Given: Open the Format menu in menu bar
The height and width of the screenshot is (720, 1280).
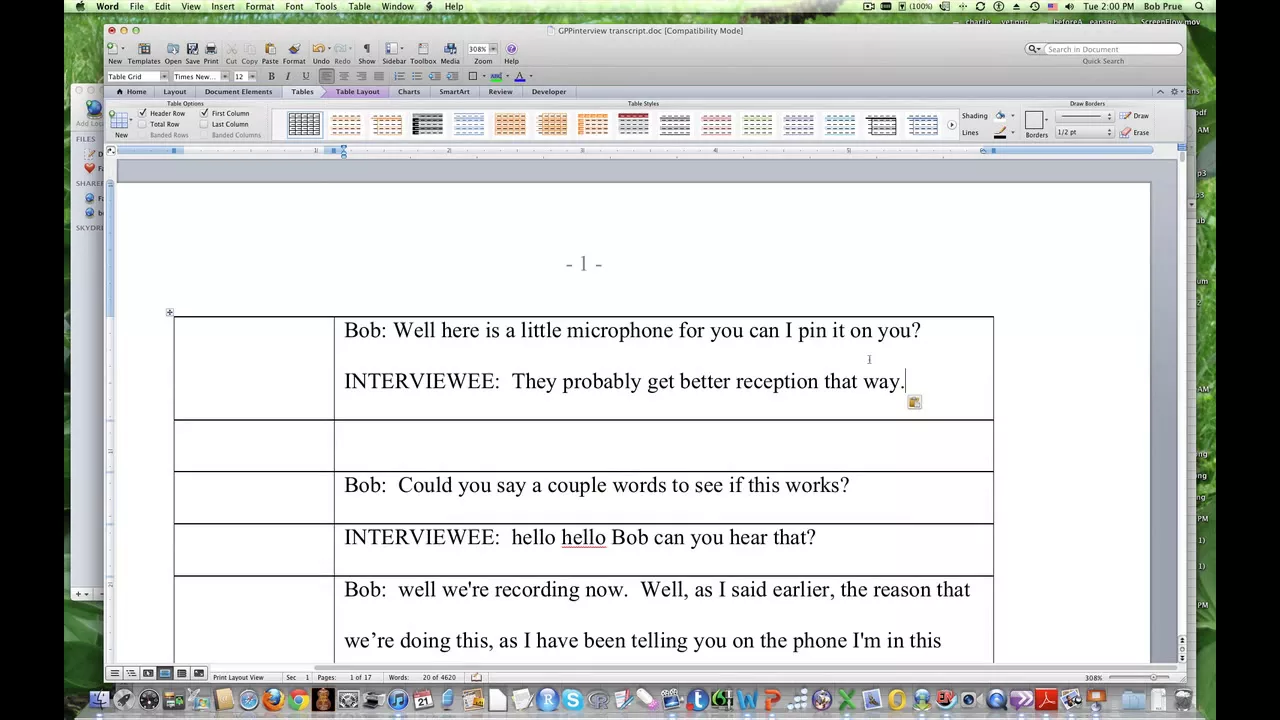Looking at the screenshot, I should pos(260,7).
